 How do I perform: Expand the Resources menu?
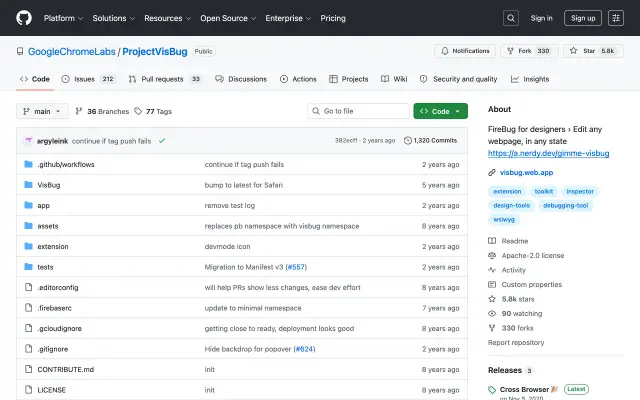(167, 18)
